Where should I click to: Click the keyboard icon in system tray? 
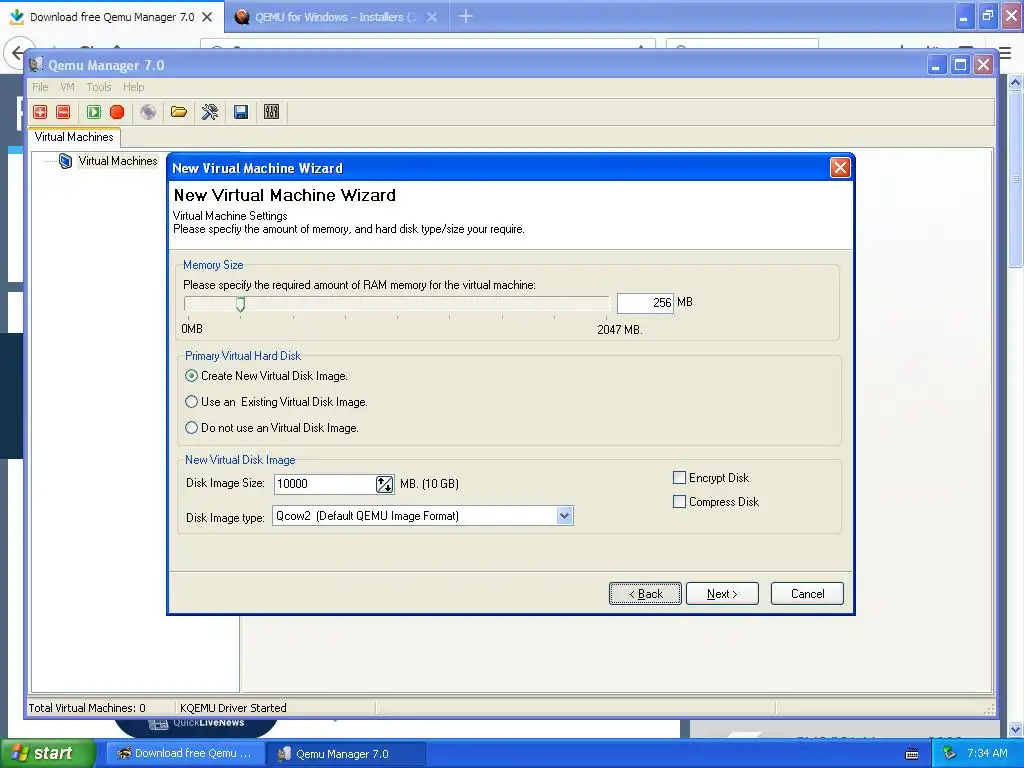(x=912, y=754)
